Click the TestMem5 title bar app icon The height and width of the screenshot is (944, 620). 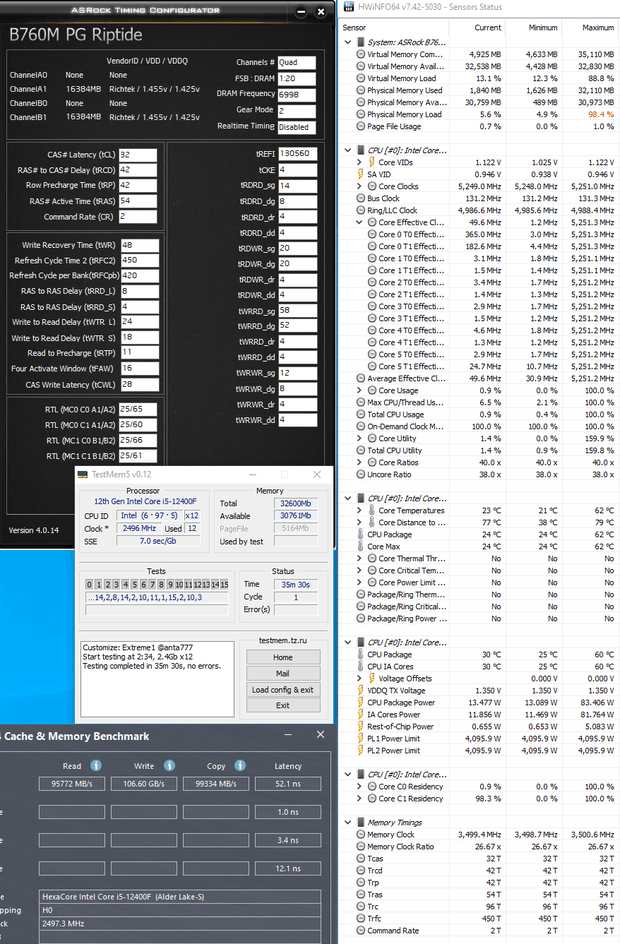(83, 474)
